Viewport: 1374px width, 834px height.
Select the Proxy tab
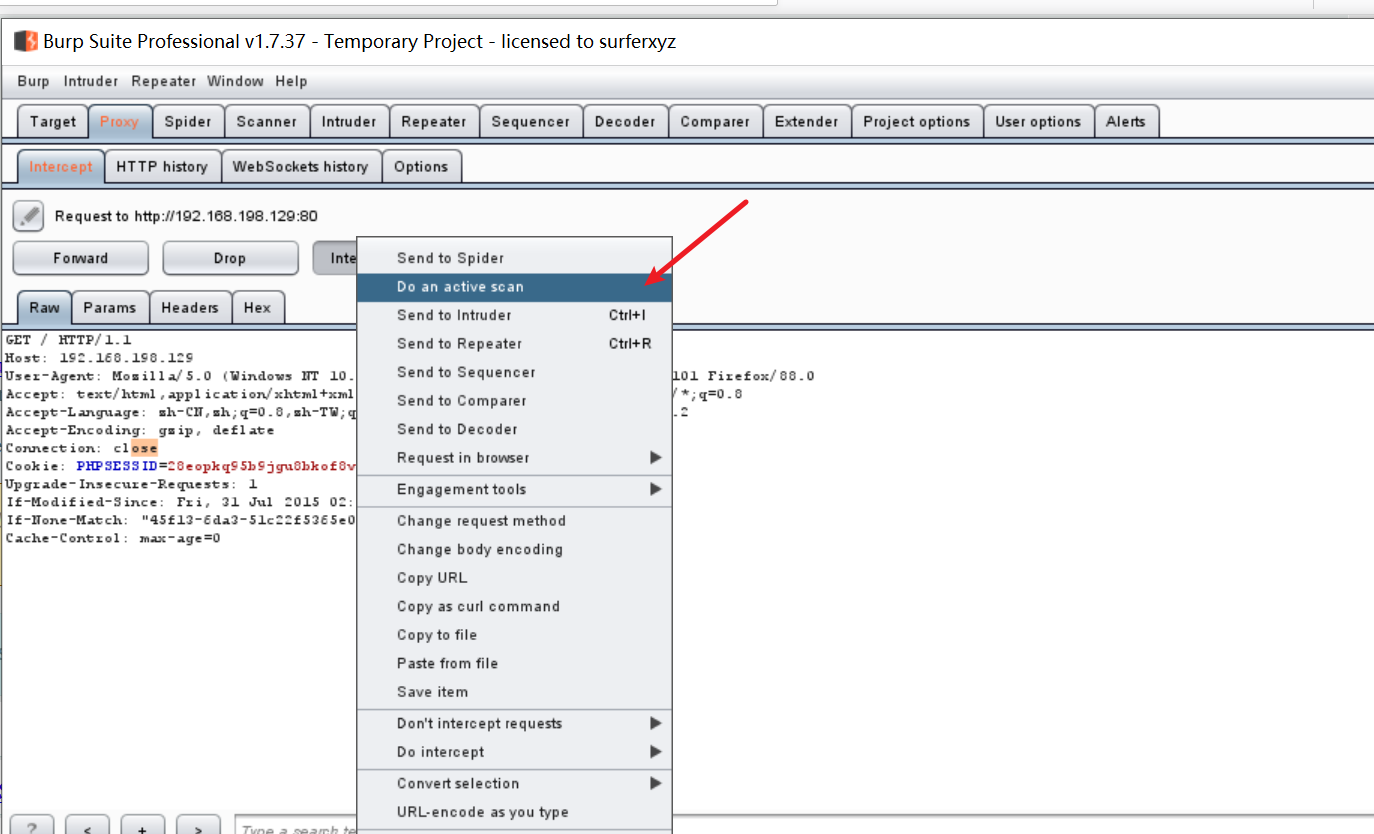click(120, 122)
